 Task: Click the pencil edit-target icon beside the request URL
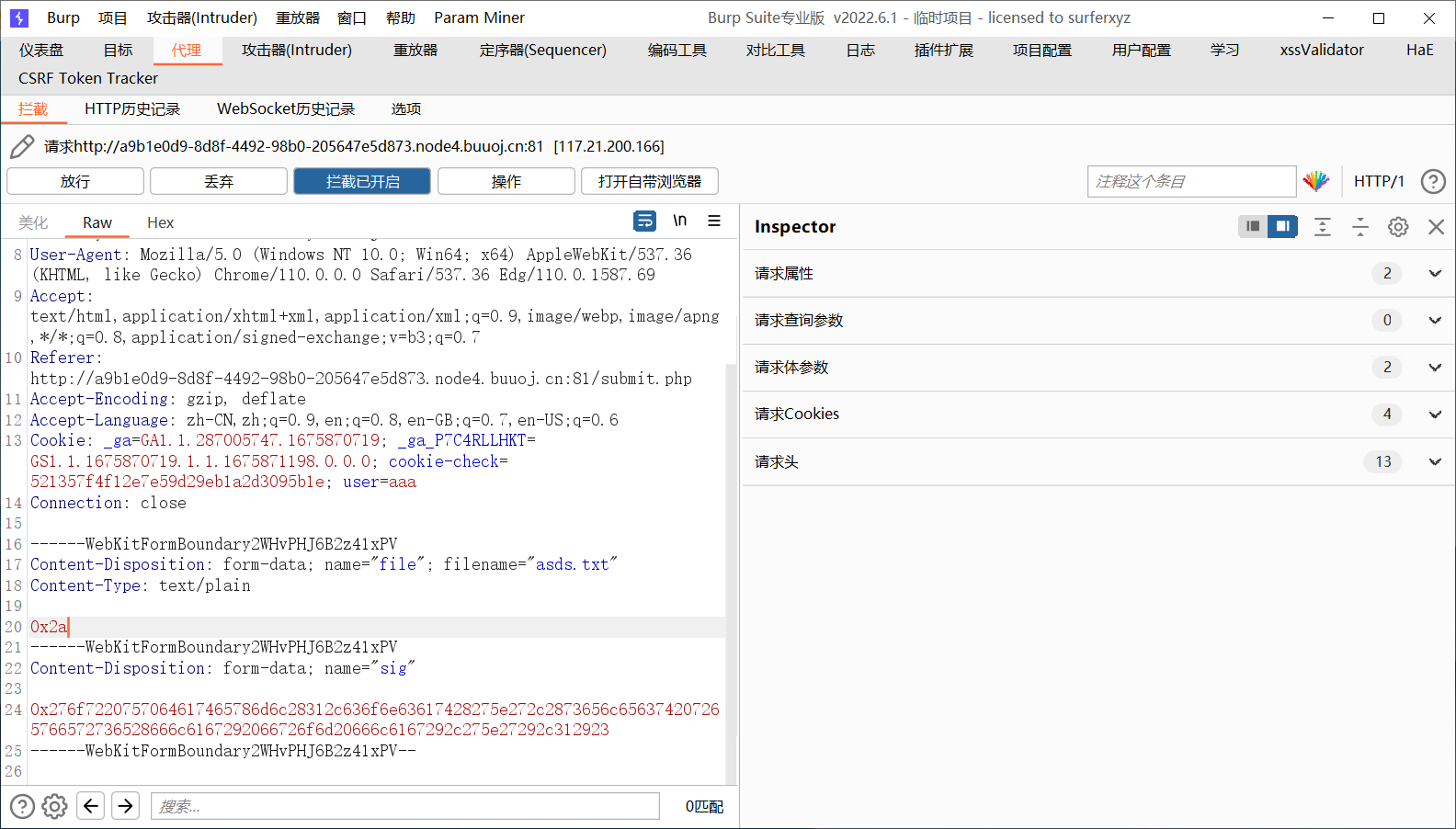coord(22,146)
